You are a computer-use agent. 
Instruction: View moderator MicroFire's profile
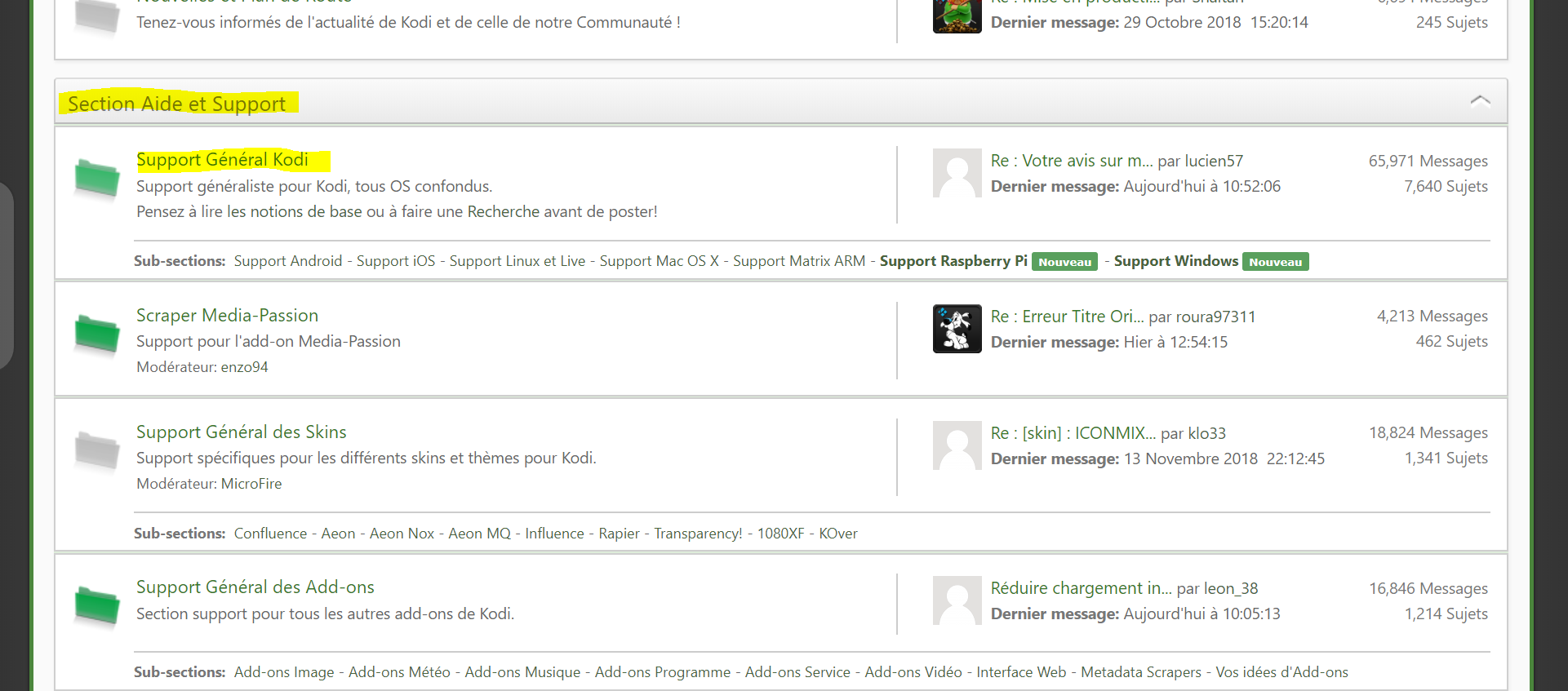251,484
